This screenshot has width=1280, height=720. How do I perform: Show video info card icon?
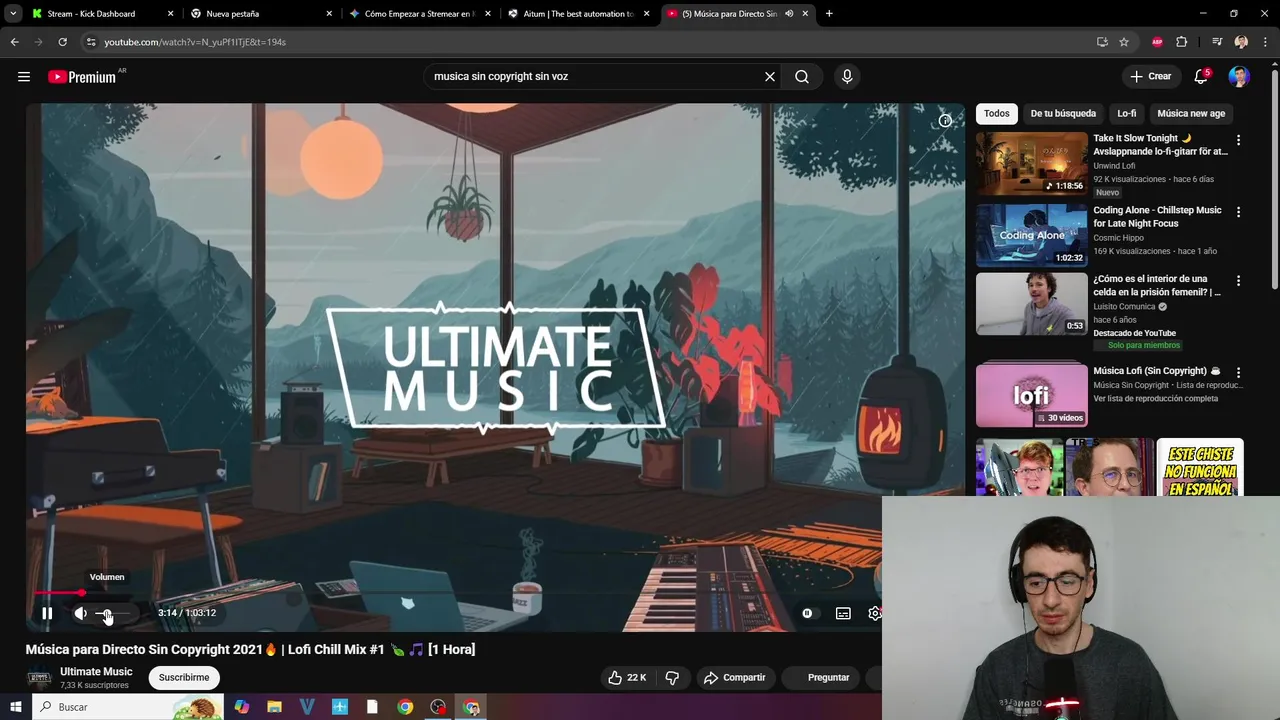pos(945,120)
